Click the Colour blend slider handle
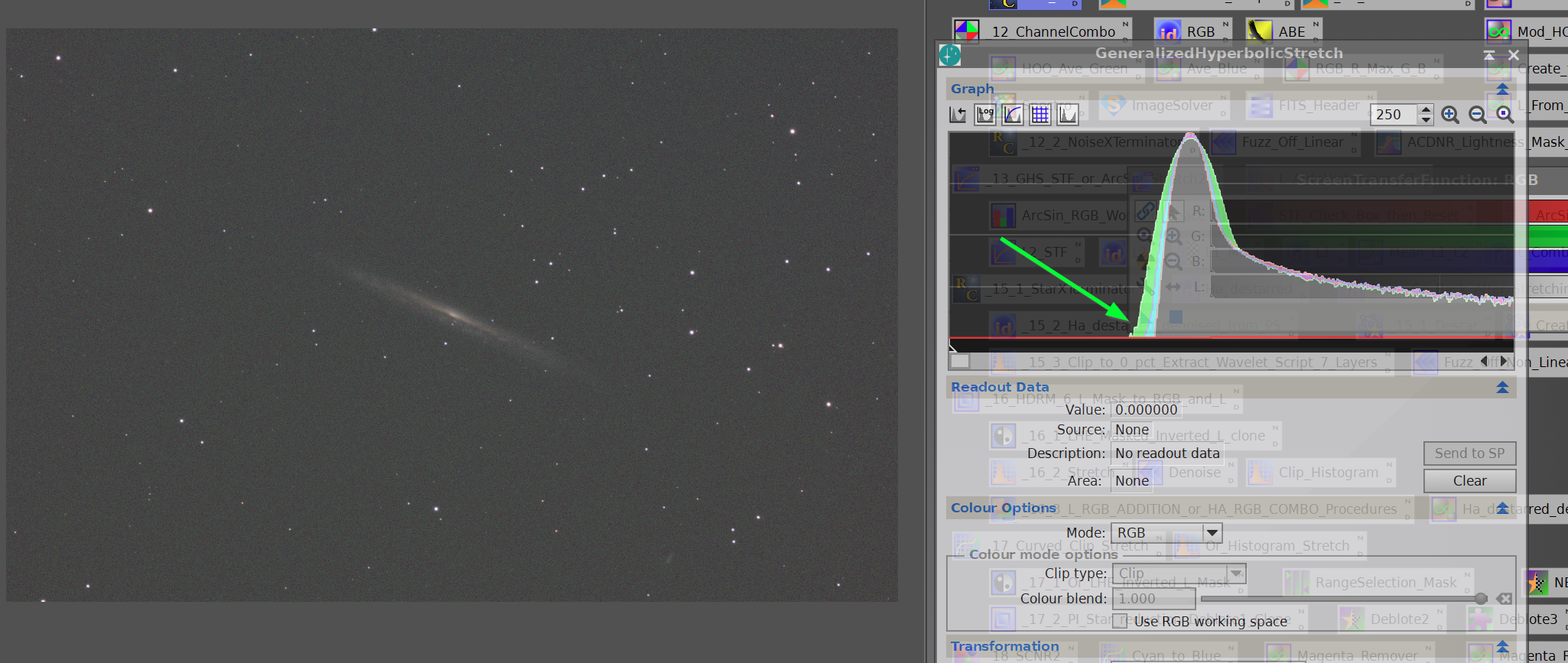Image resolution: width=1568 pixels, height=663 pixels. (1481, 599)
